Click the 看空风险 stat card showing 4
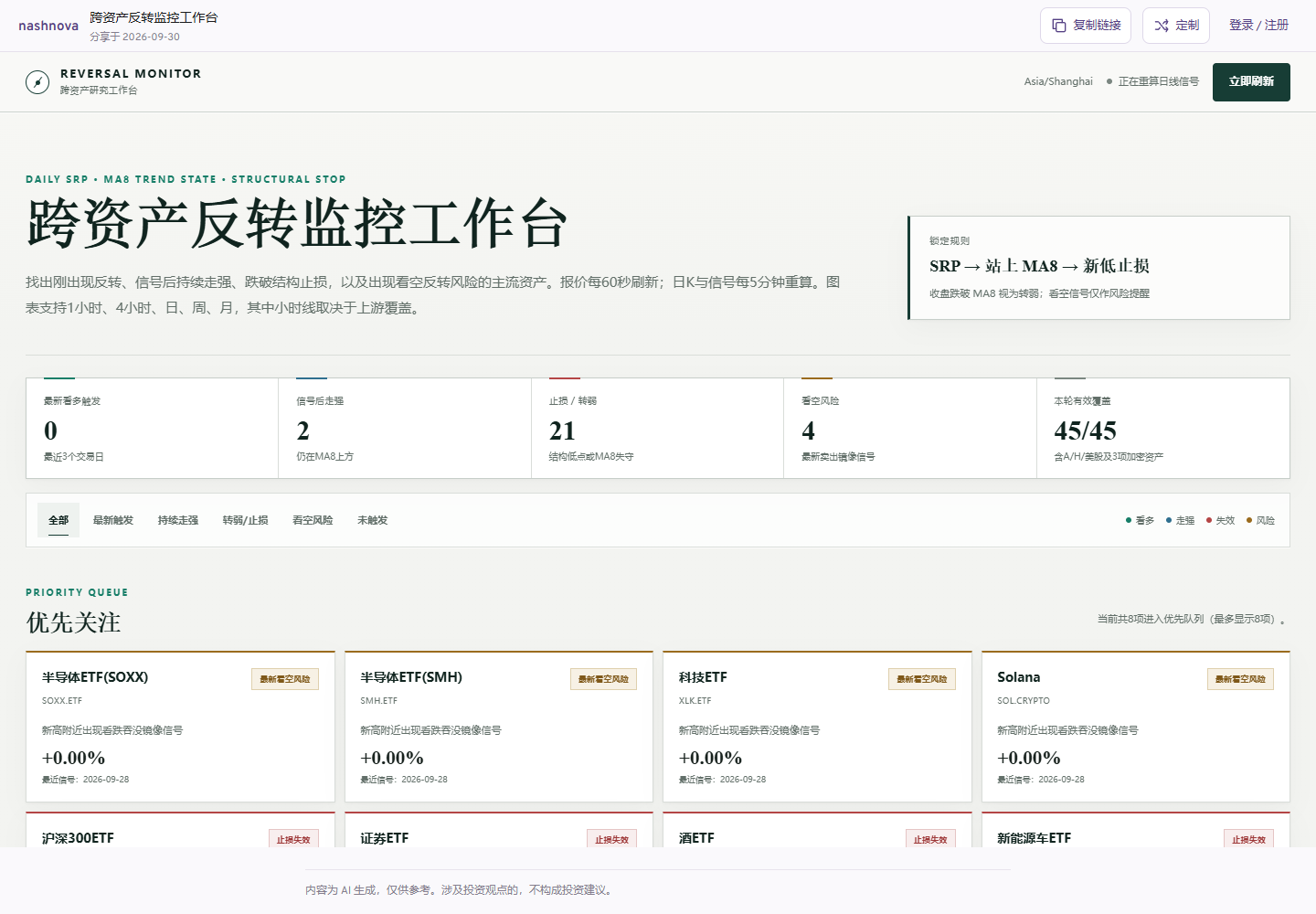Screen dimensions: 1316x914 pyautogui.click(x=910, y=428)
